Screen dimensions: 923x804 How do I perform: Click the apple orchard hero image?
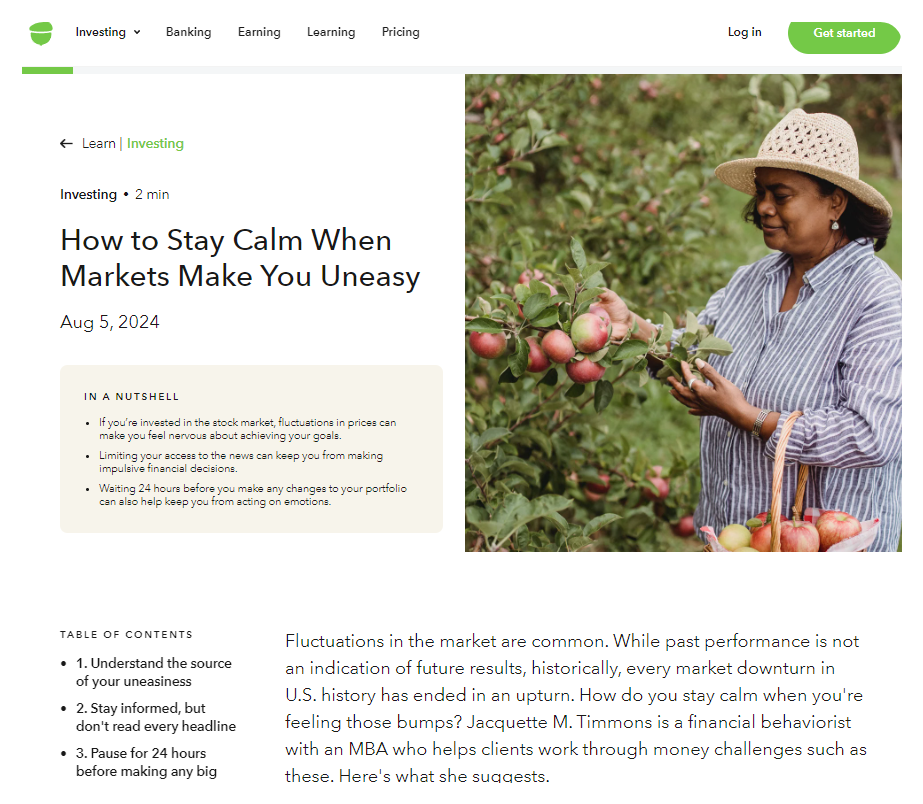click(683, 313)
